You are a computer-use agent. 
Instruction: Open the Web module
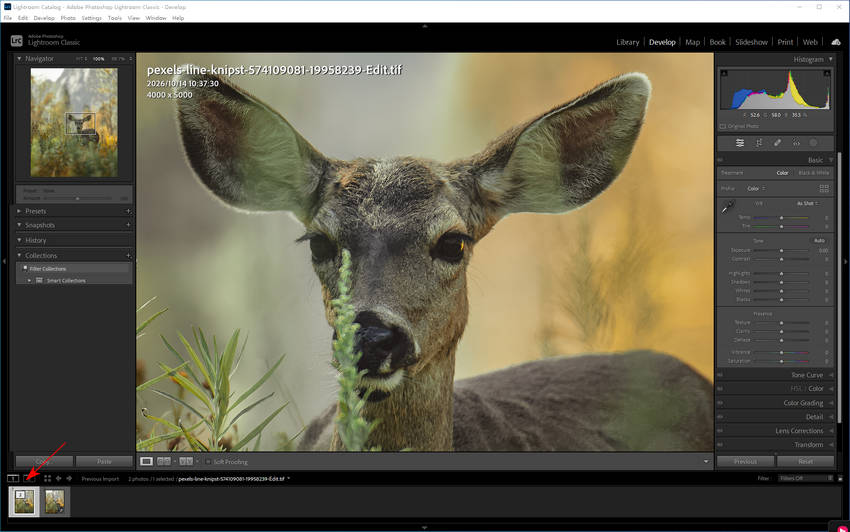pyautogui.click(x=810, y=42)
